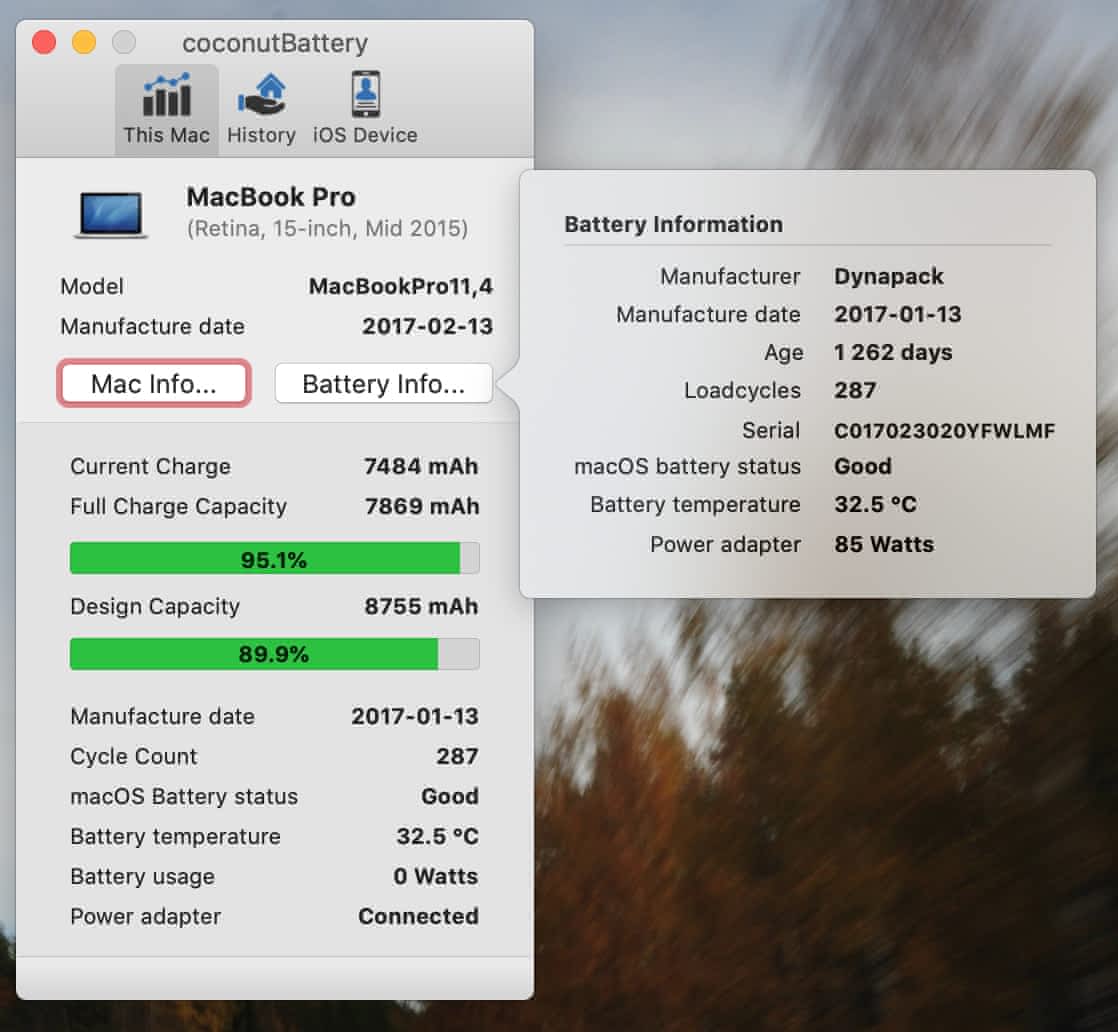Select the Connected power adapter value
The height and width of the screenshot is (1032, 1118).
pos(418,916)
